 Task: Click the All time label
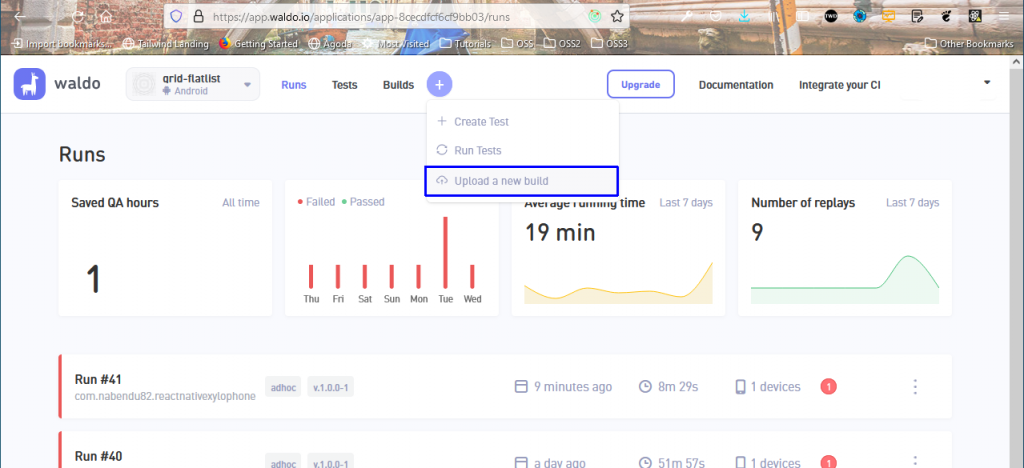[x=240, y=202]
